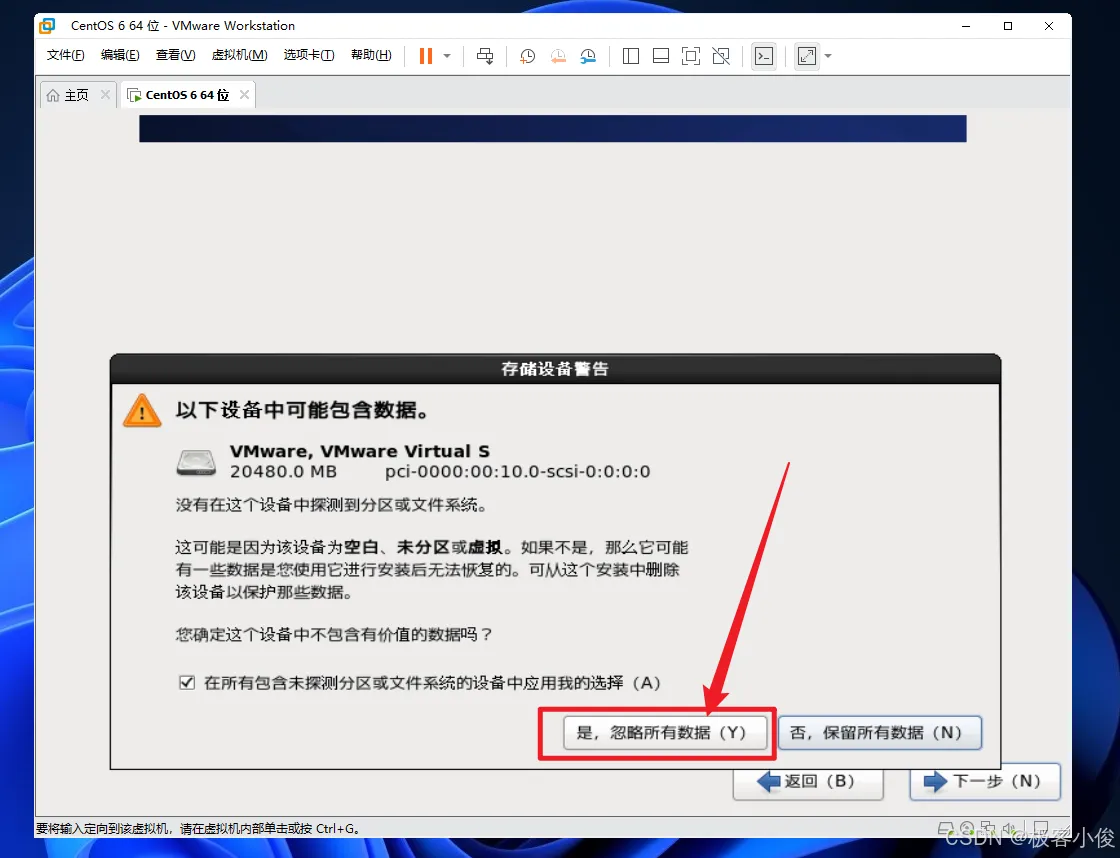Click the status bar hint about Ctrl+G

tap(199, 829)
